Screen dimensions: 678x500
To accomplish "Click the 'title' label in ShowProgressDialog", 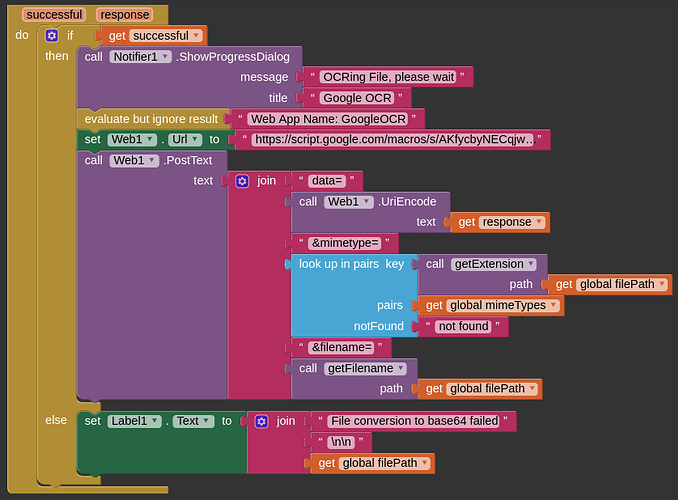I will click(278, 98).
